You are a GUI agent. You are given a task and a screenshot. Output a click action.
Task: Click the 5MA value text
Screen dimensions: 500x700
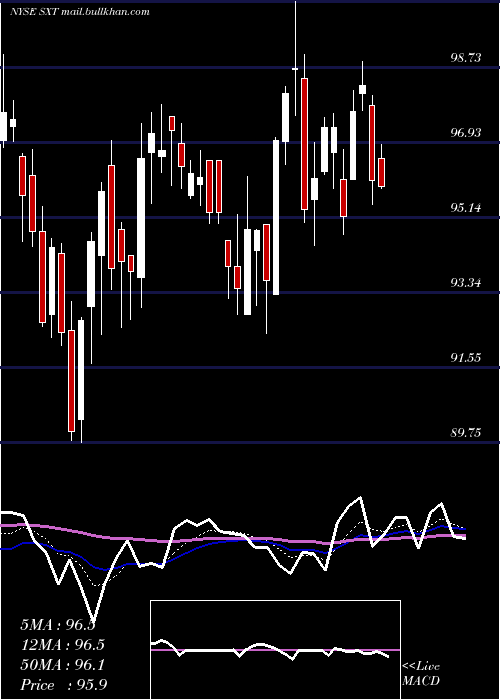click(58, 625)
